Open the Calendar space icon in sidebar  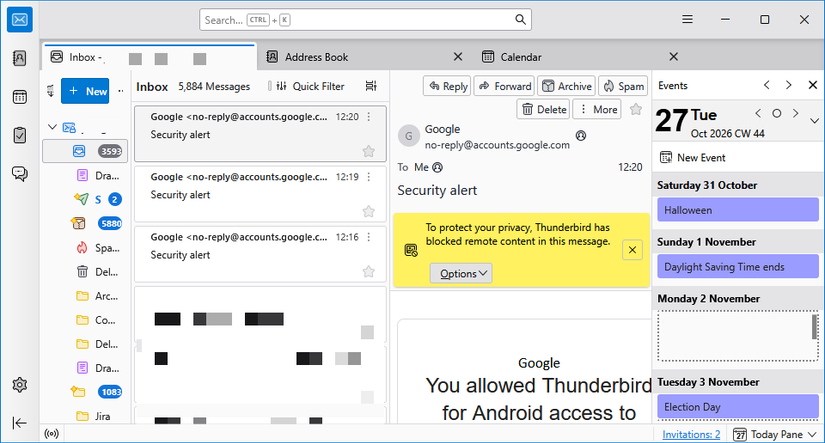(19, 97)
